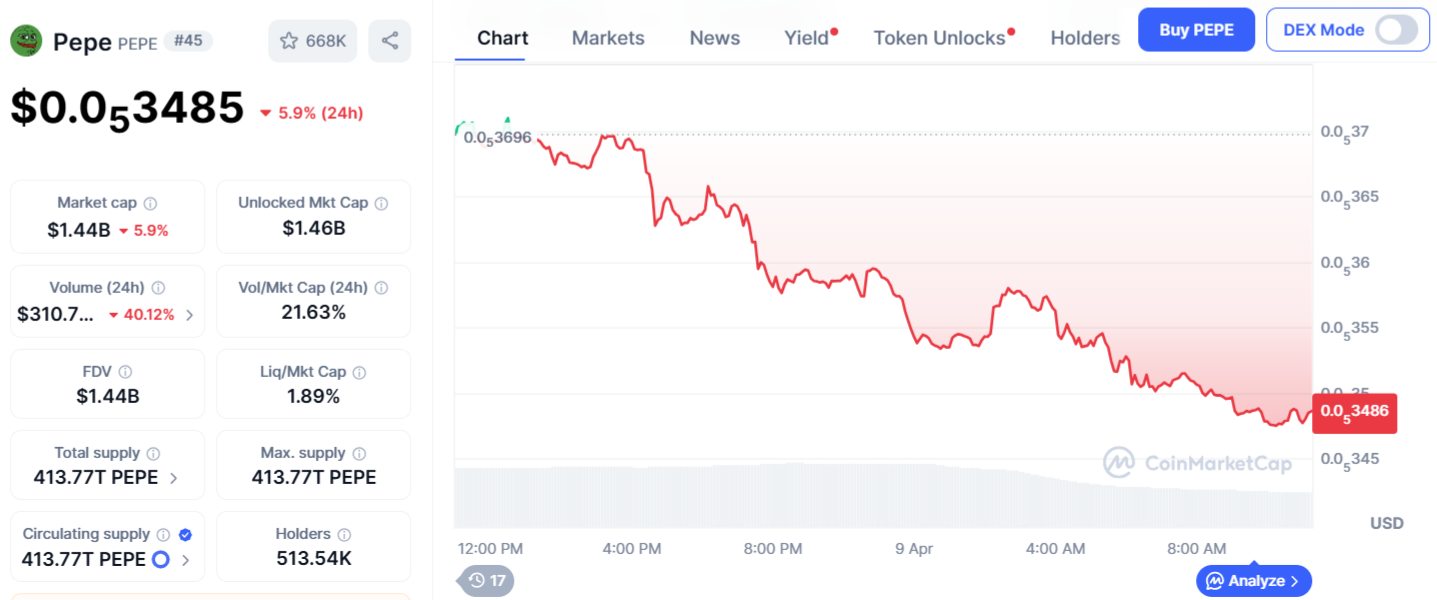Click the Pepe coin logo
1437x600 pixels.
25,41
